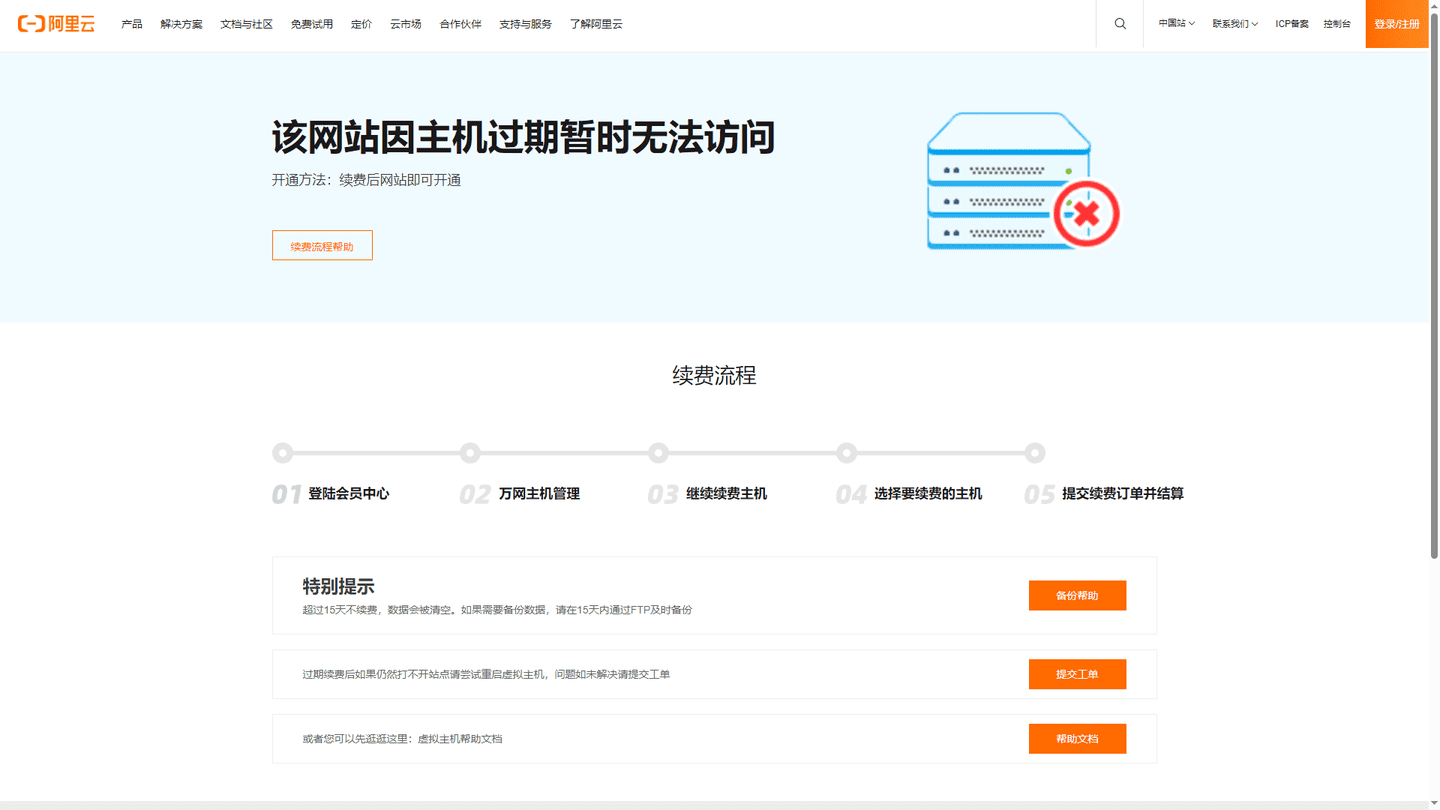Select step 01 登陆会员中心
This screenshot has width=1440, height=810.
(331, 493)
